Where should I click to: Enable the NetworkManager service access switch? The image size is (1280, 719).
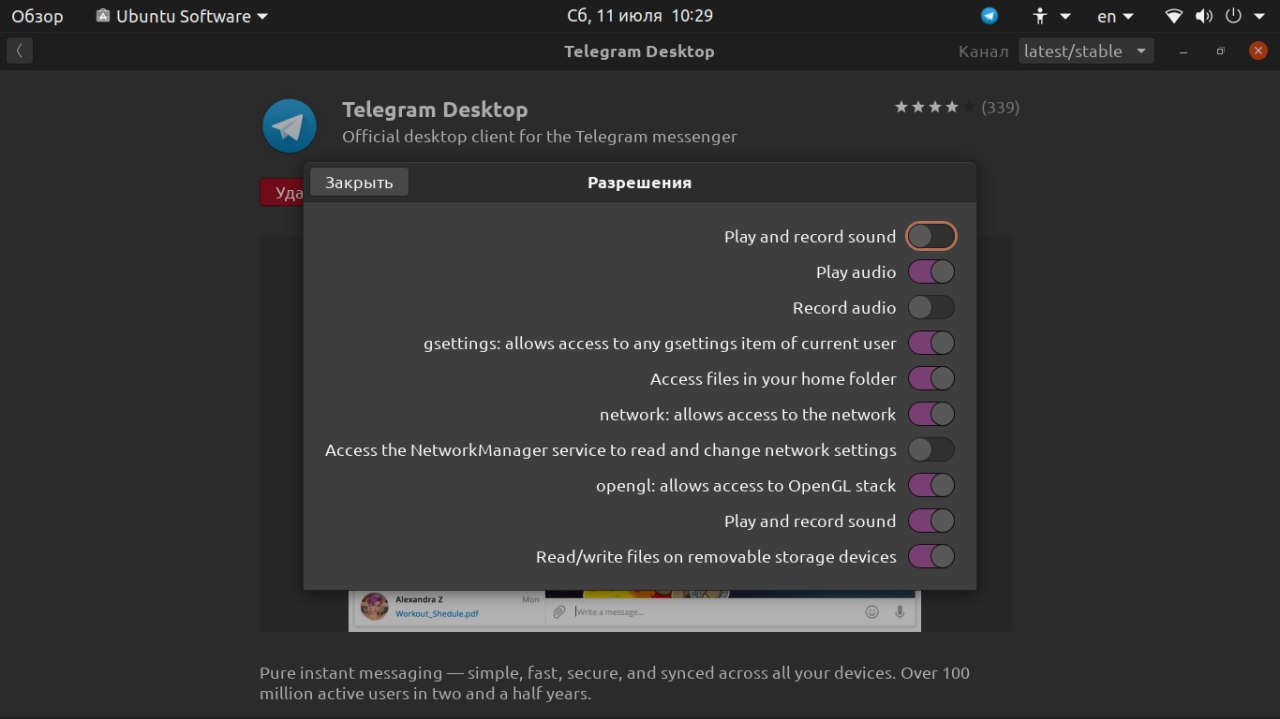point(931,450)
